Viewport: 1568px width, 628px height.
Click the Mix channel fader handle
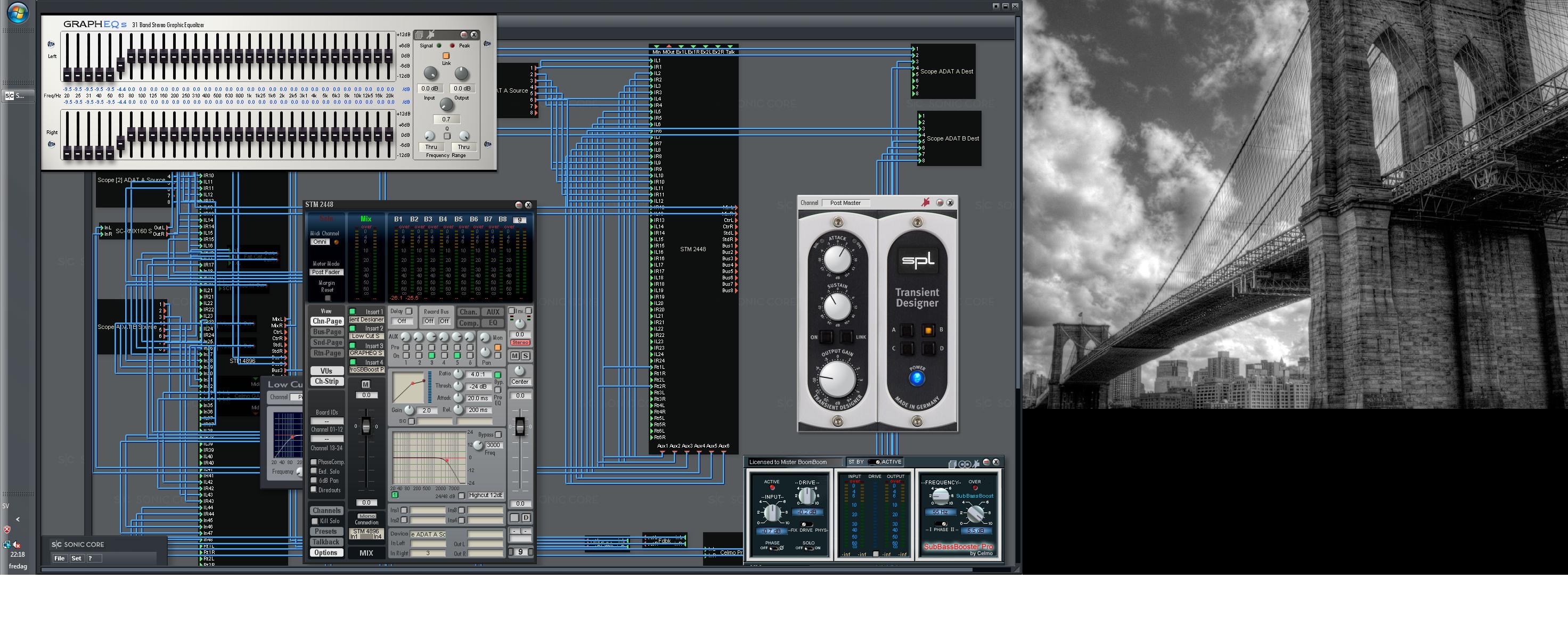point(366,426)
